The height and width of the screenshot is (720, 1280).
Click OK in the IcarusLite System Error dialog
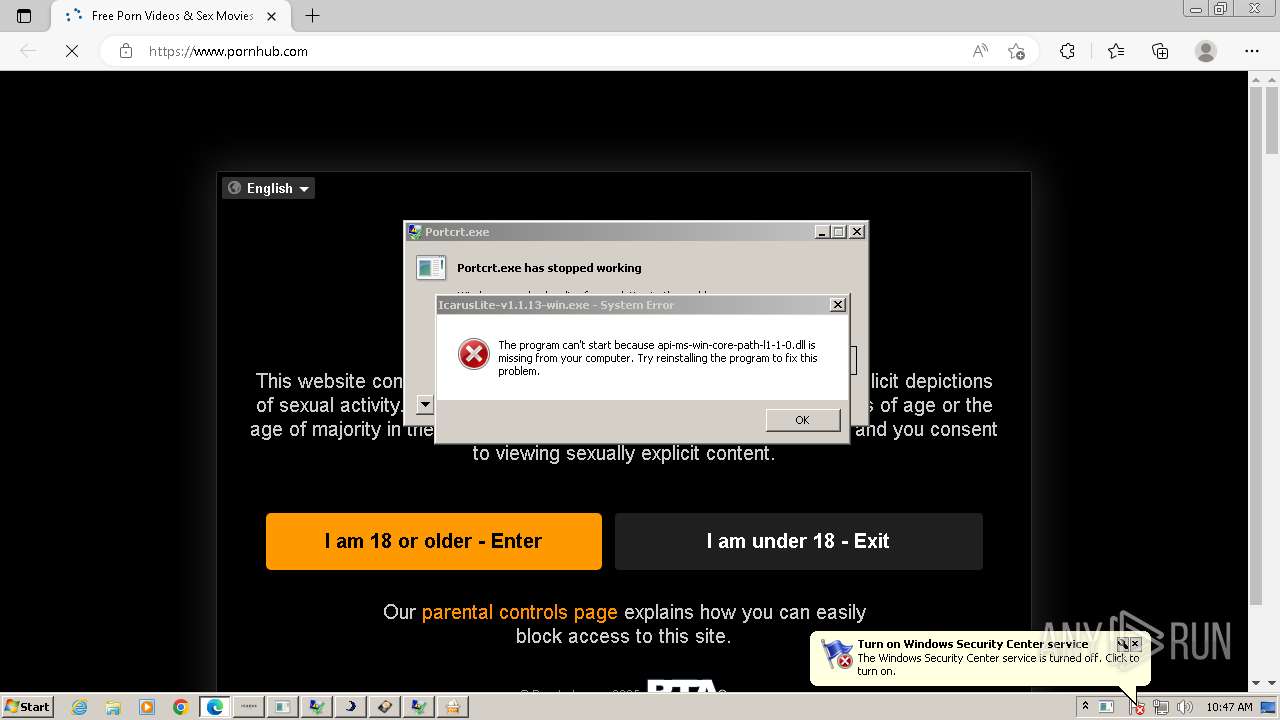point(802,420)
